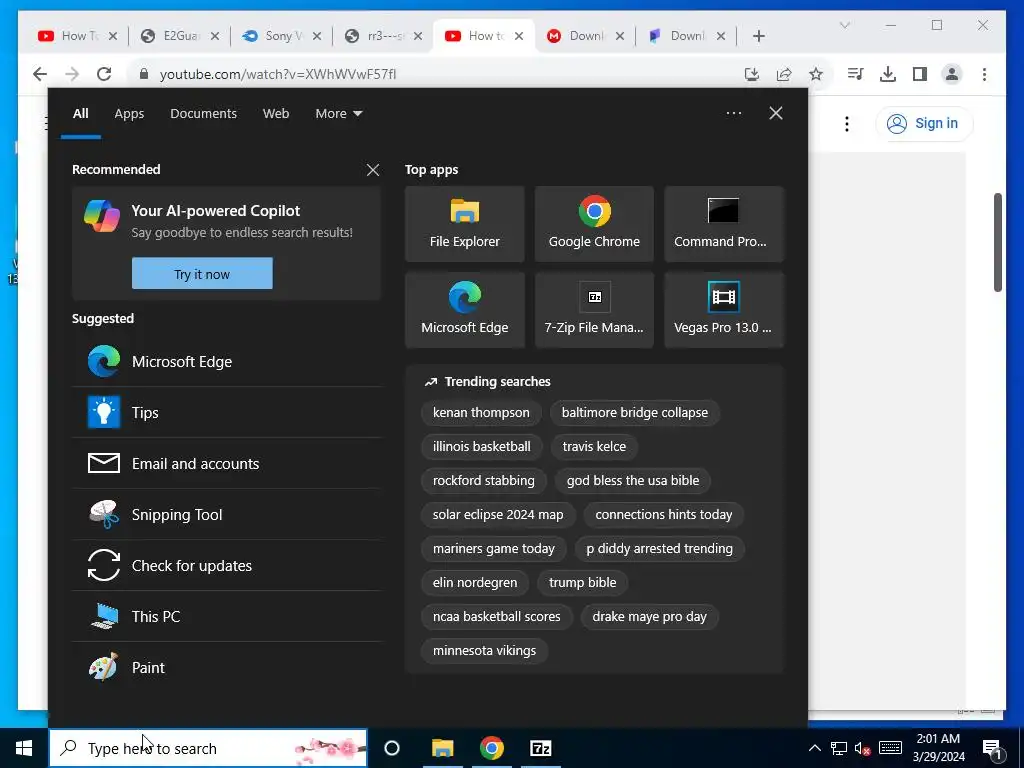
Task: Select the All search filter tab
Action: [80, 114]
